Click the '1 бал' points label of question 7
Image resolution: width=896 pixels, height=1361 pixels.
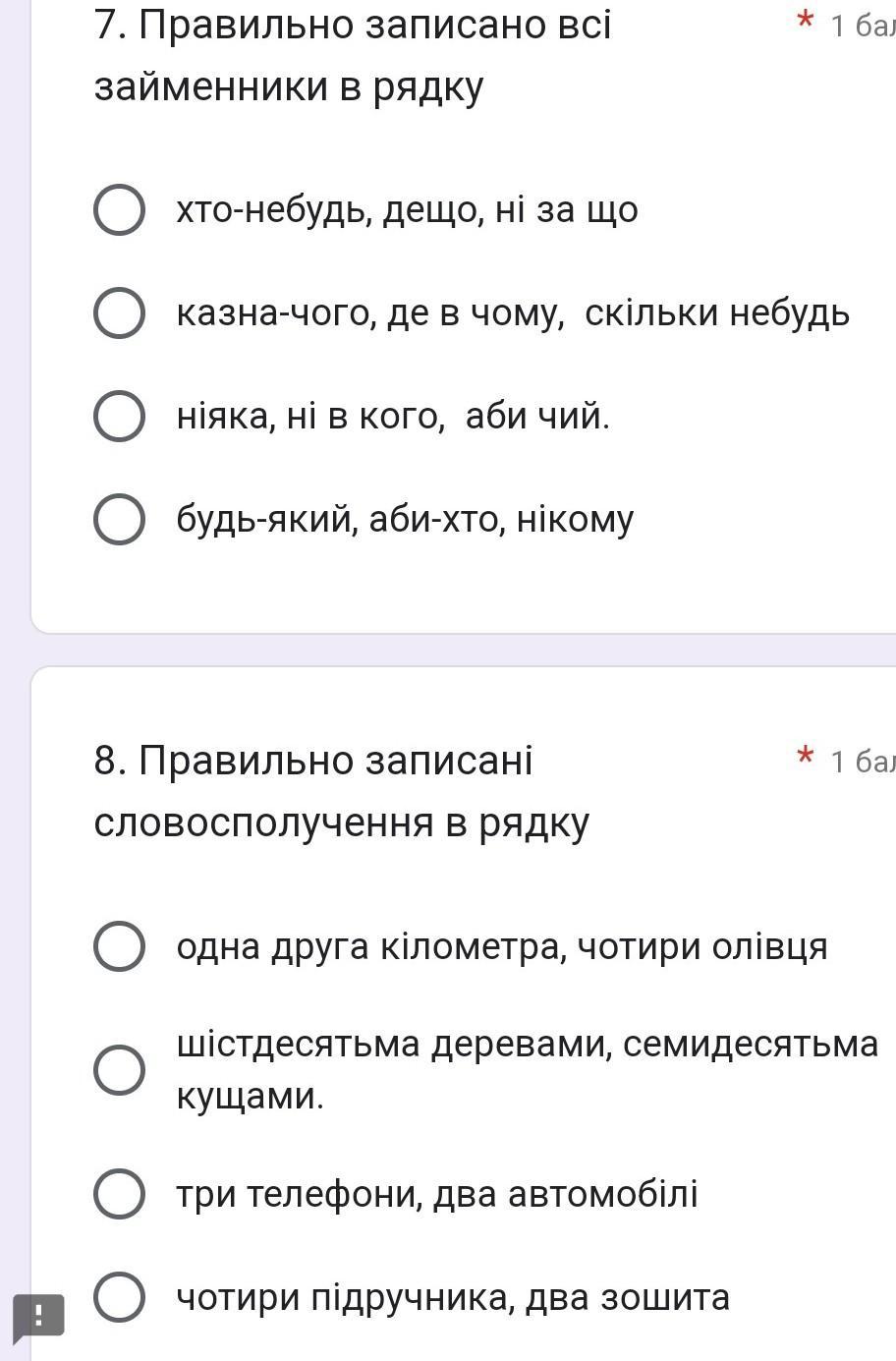pyautogui.click(x=862, y=26)
